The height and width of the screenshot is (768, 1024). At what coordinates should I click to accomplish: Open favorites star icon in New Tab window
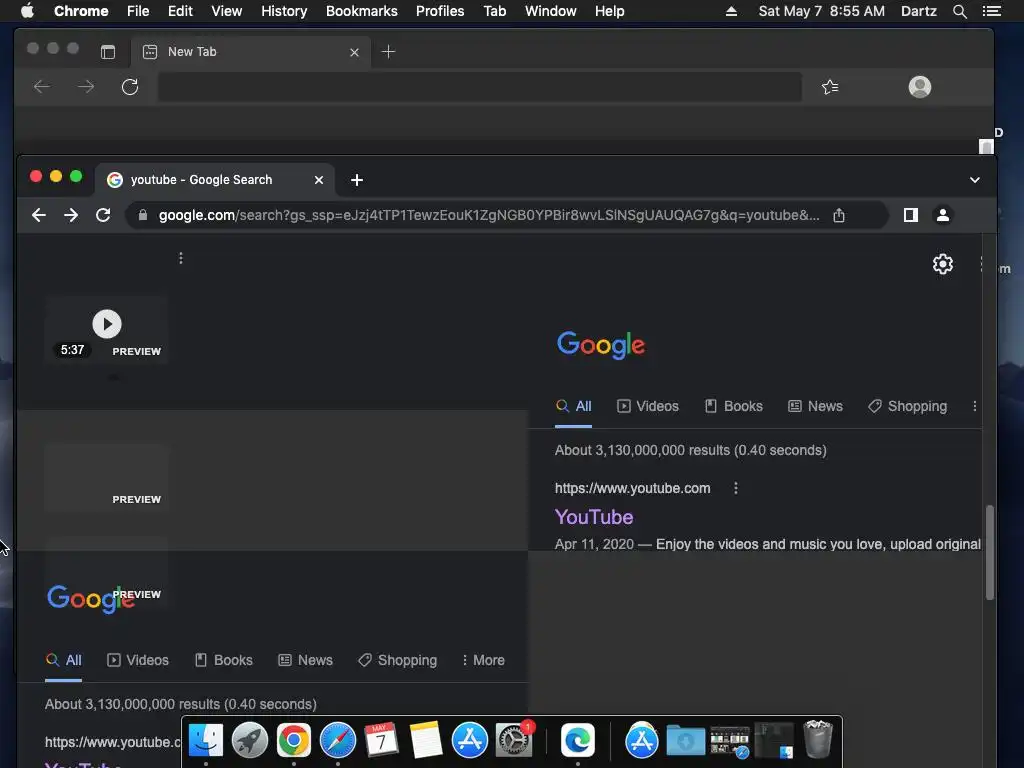pos(830,87)
